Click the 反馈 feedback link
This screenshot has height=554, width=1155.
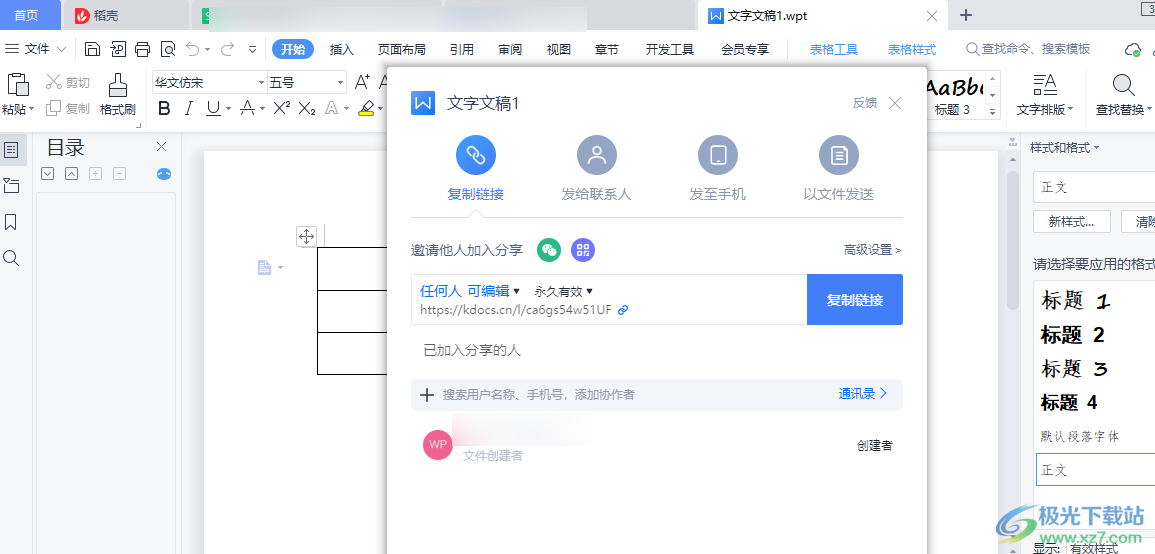(x=865, y=103)
